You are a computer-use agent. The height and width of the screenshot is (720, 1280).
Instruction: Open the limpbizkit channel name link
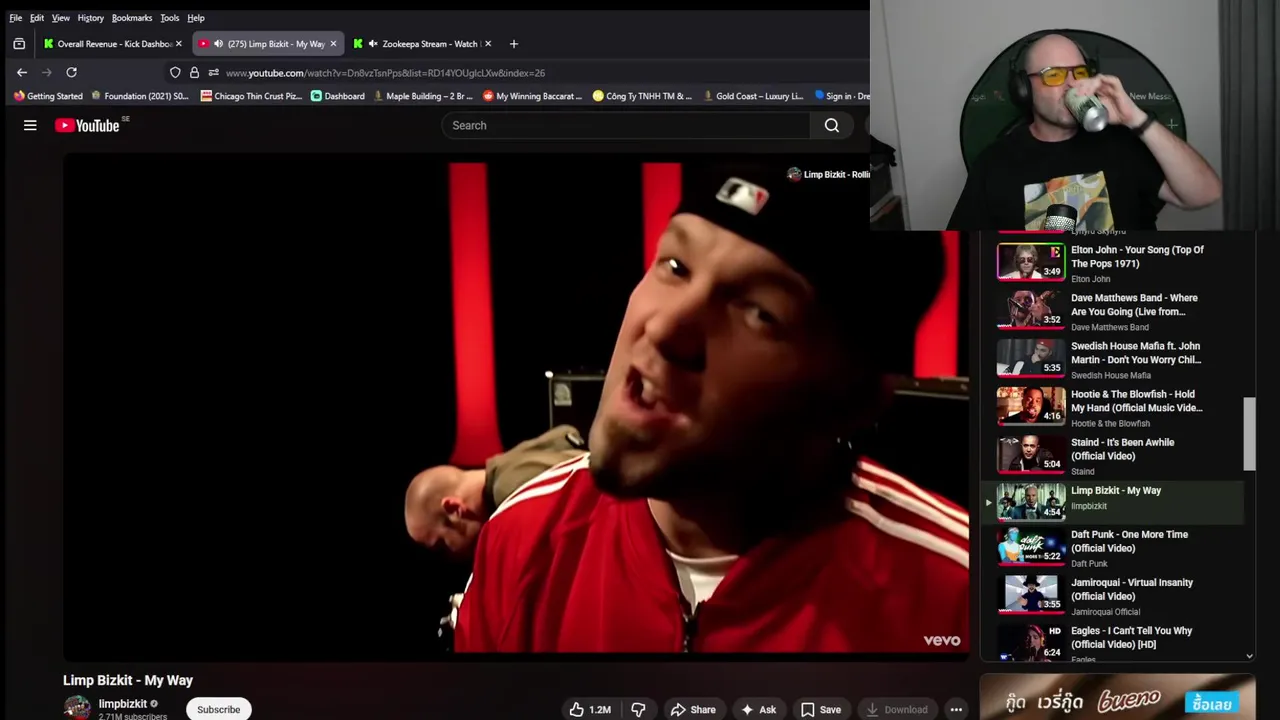122,704
